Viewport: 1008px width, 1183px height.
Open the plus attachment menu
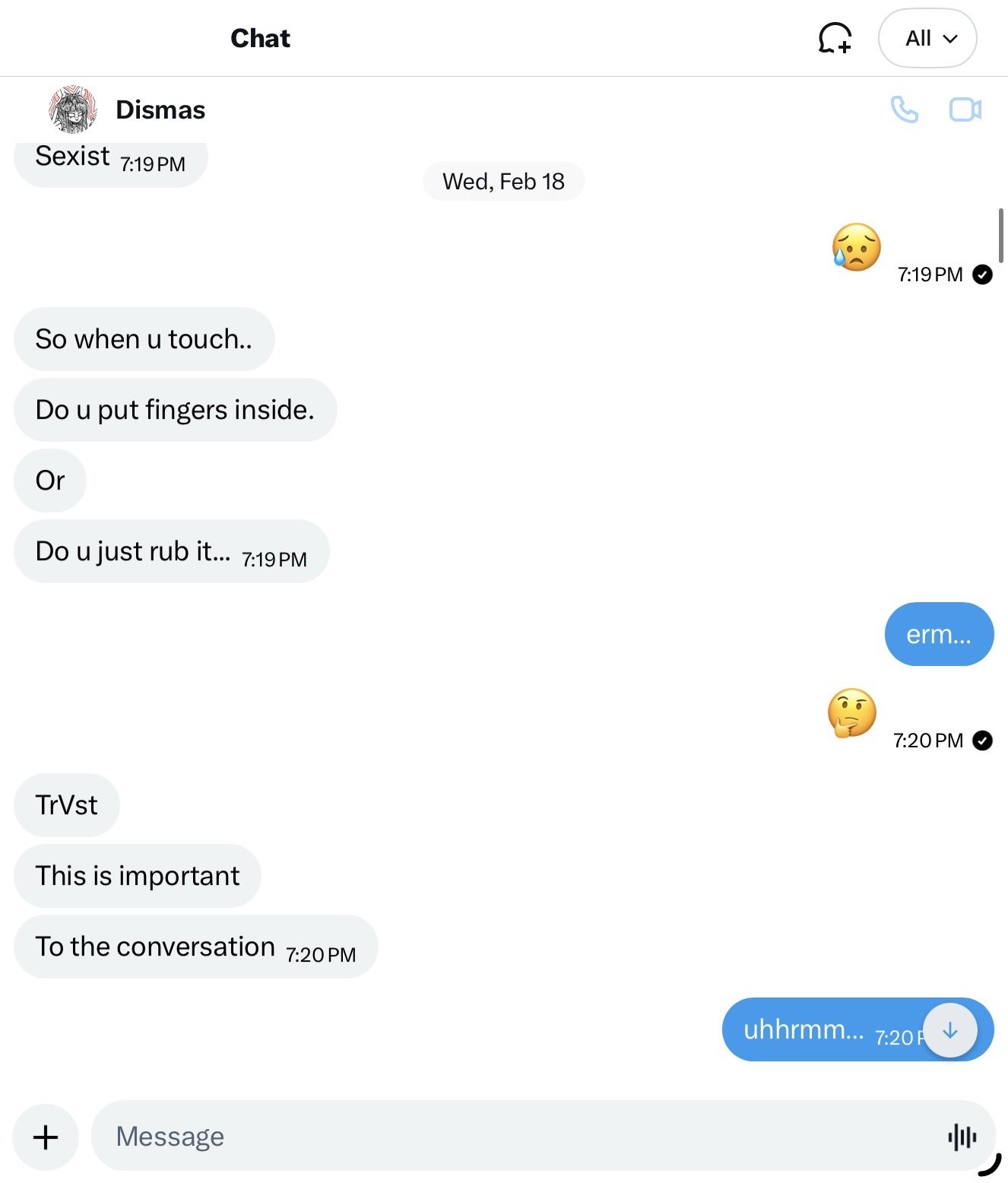point(46,1137)
